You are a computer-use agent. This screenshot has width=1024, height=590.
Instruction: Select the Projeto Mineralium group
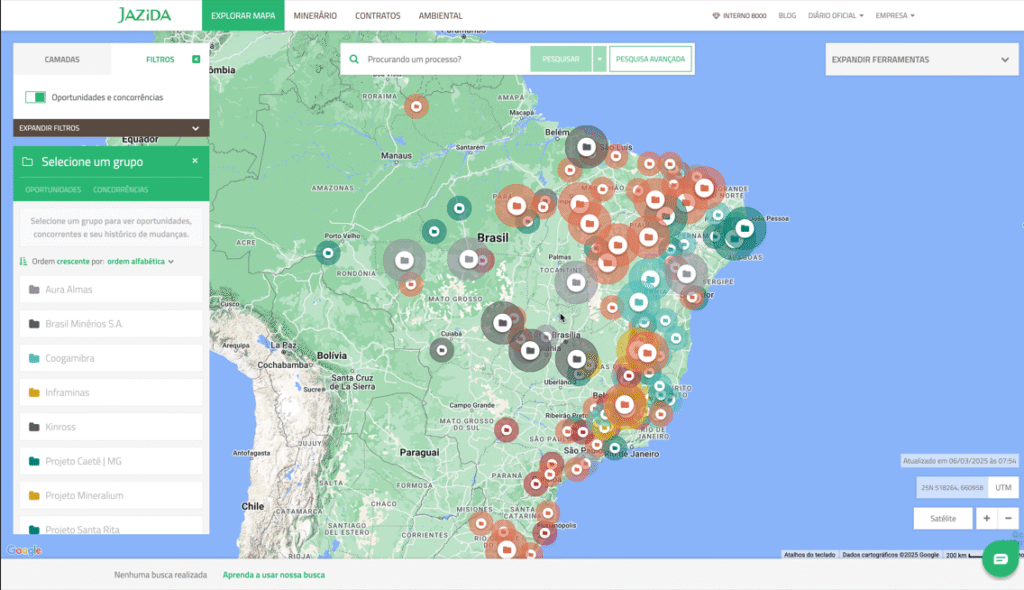point(111,495)
